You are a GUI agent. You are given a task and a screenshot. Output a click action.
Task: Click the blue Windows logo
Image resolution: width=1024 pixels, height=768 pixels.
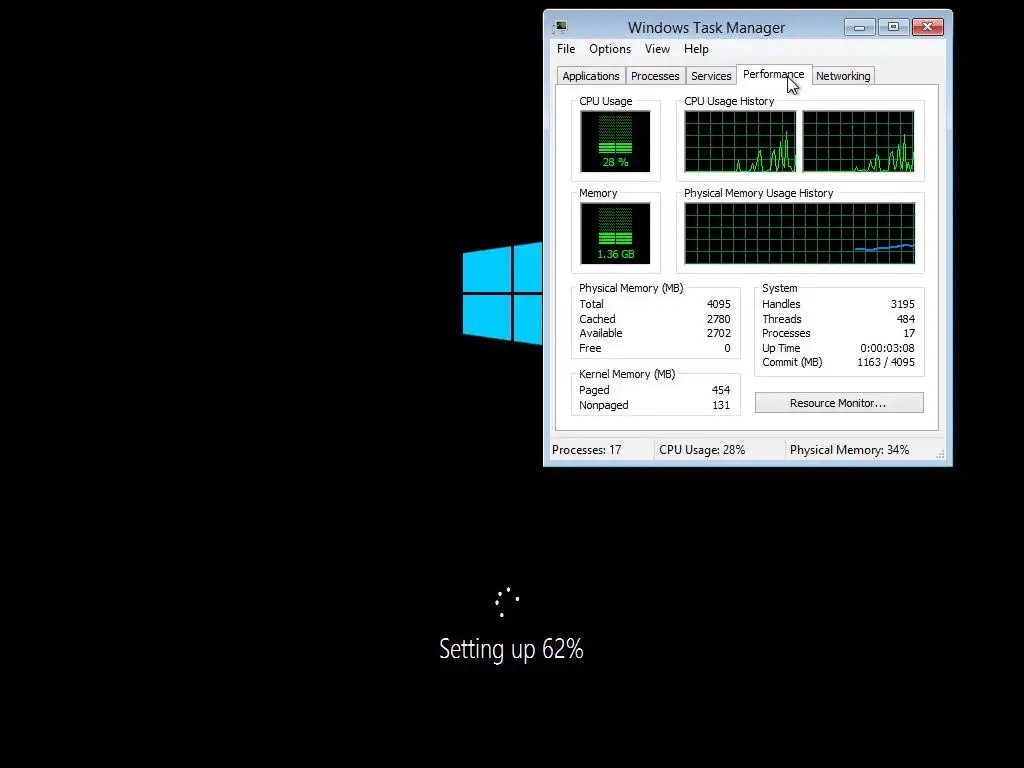coord(502,293)
